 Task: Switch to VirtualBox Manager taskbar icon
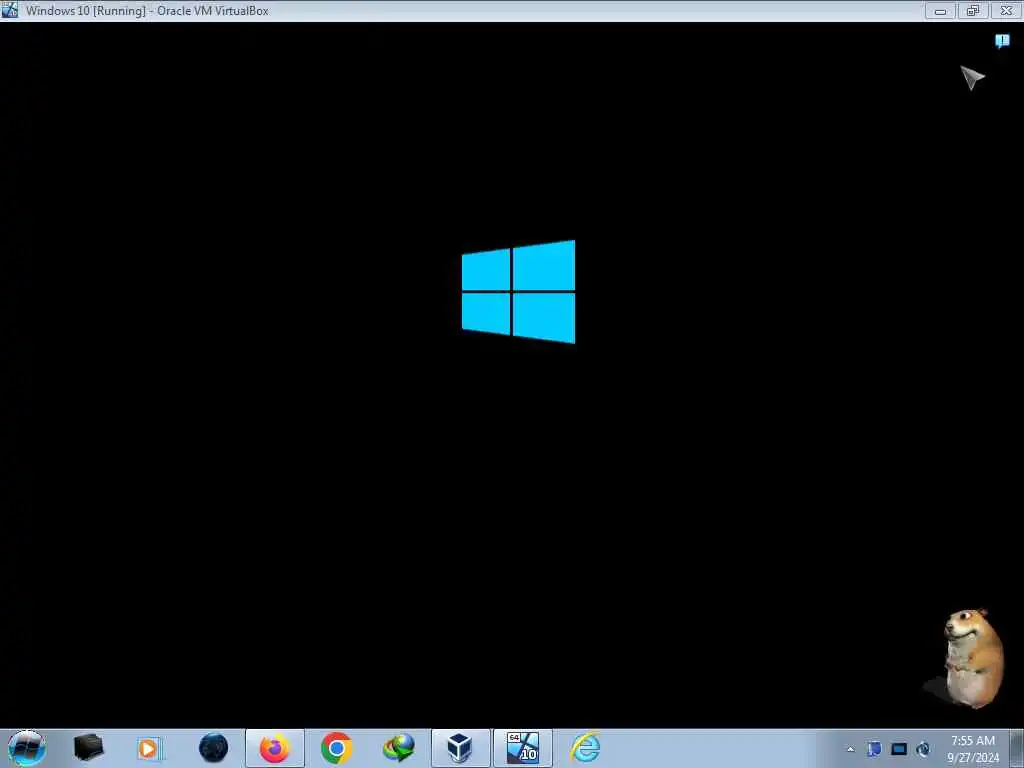[460, 748]
